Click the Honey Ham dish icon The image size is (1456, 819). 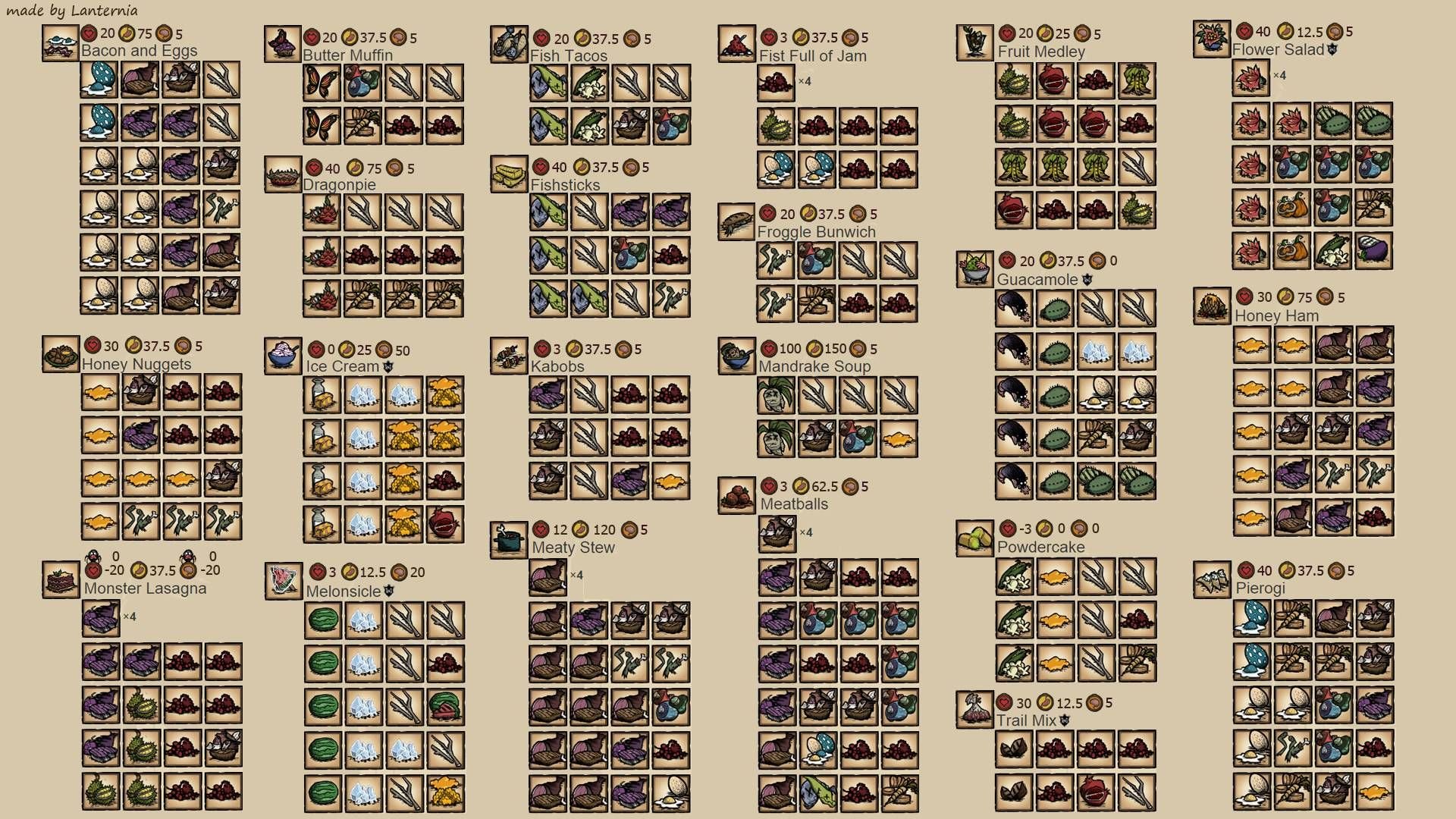pos(1212,306)
